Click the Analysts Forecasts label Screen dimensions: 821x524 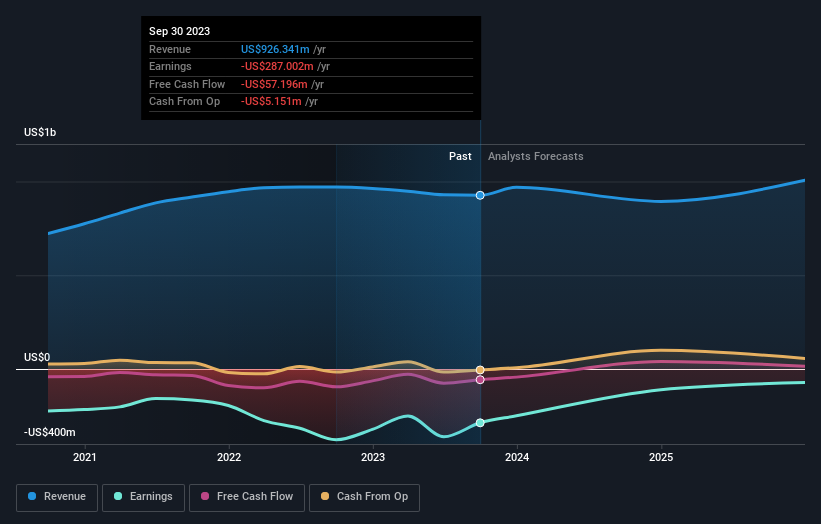(x=536, y=156)
